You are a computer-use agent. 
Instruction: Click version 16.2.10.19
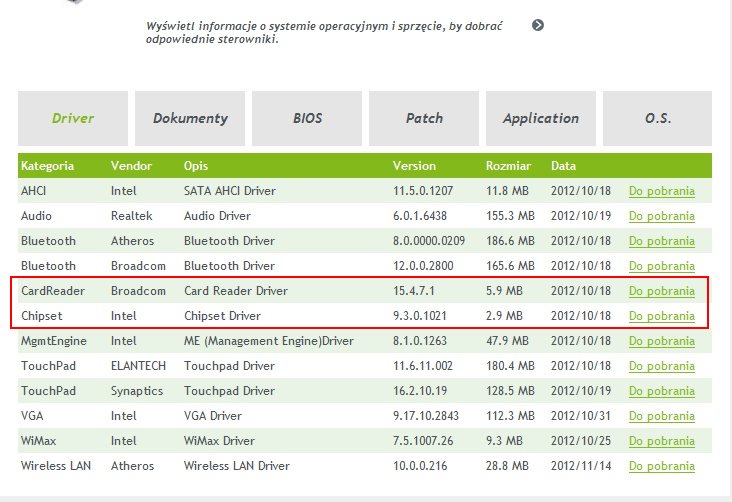click(x=420, y=391)
